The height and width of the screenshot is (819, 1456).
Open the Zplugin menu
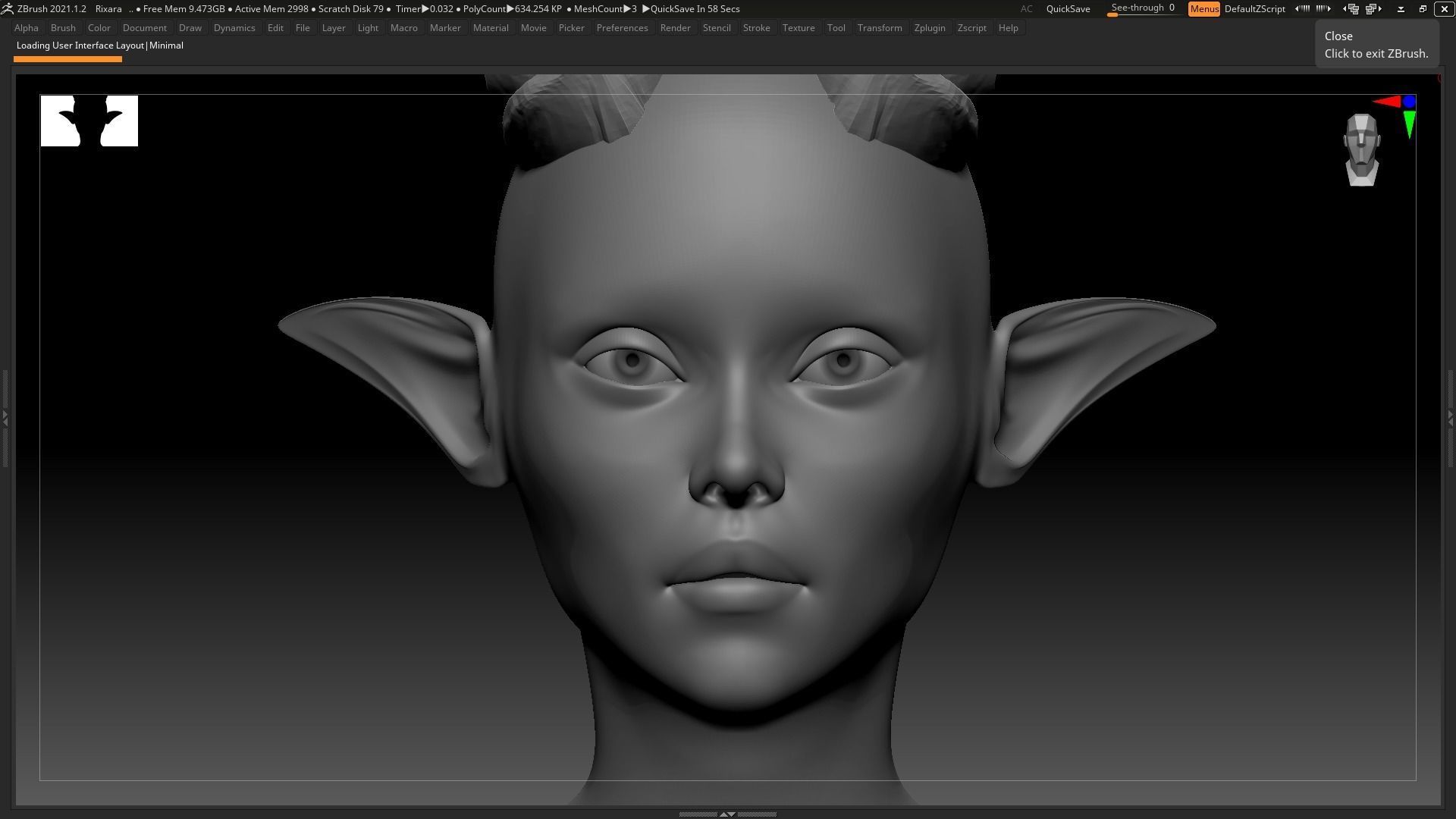930,27
